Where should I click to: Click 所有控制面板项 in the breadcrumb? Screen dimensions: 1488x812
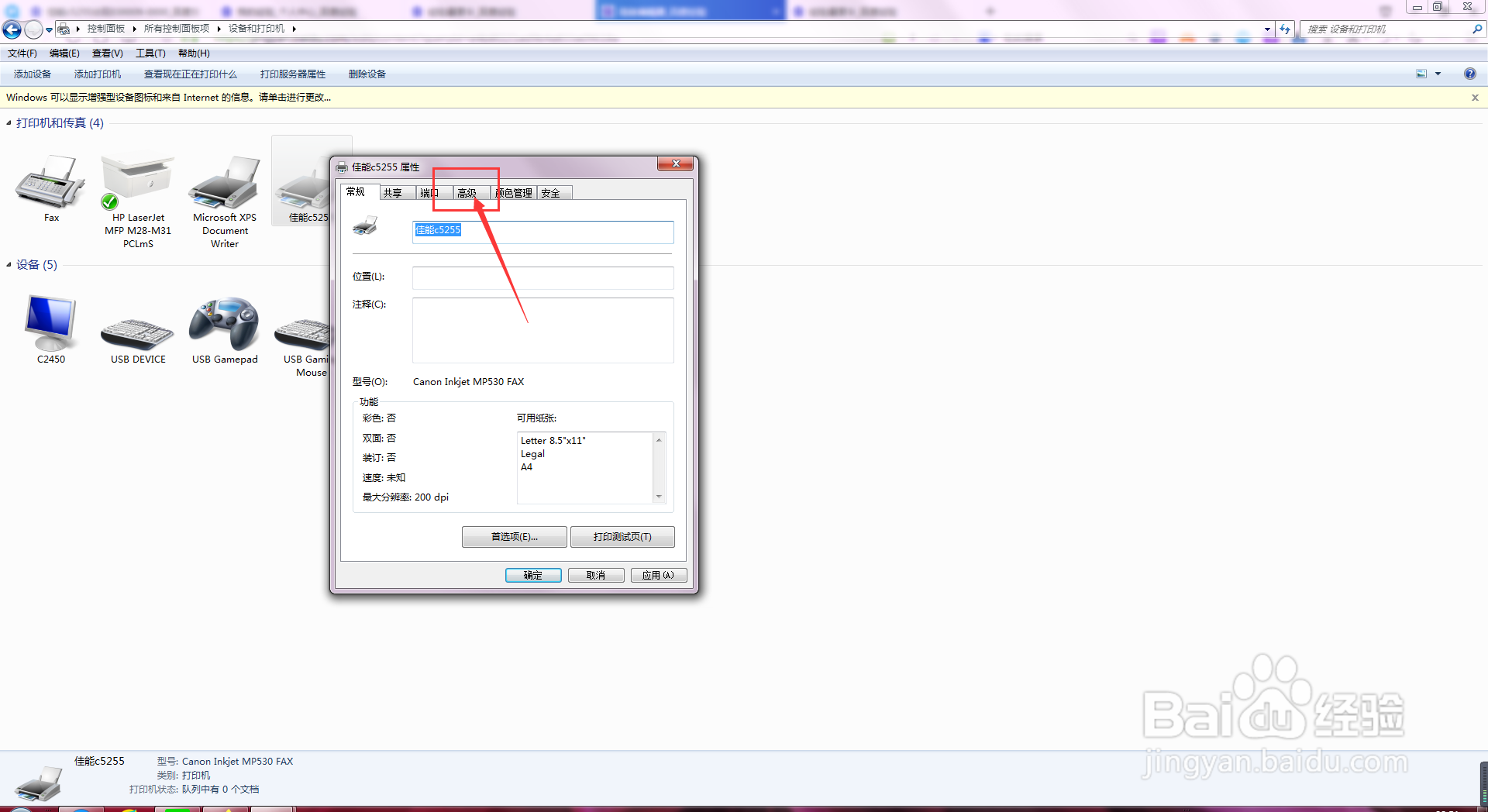177,29
